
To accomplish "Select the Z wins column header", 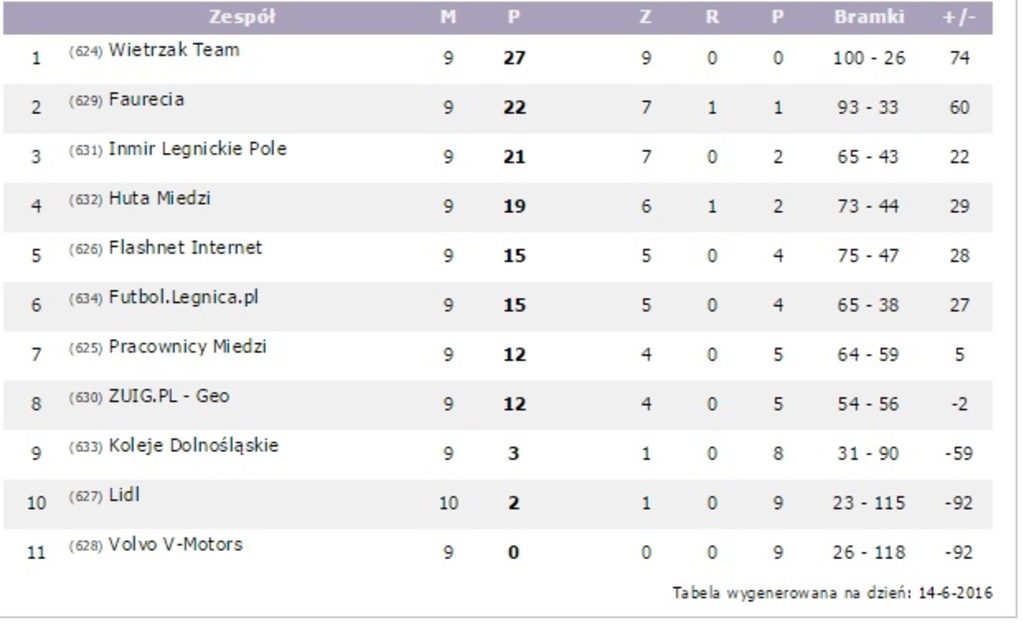I will click(645, 17).
